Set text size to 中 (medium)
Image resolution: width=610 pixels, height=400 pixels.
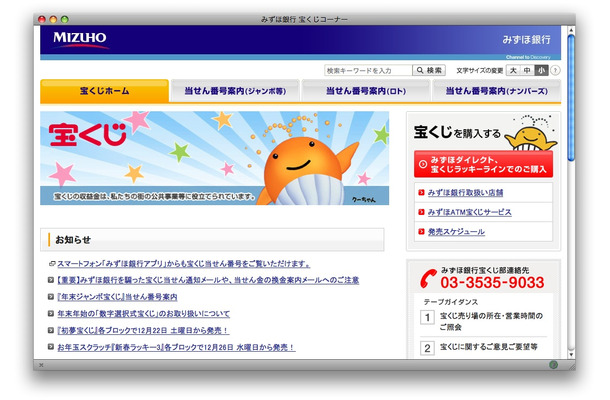click(x=527, y=70)
